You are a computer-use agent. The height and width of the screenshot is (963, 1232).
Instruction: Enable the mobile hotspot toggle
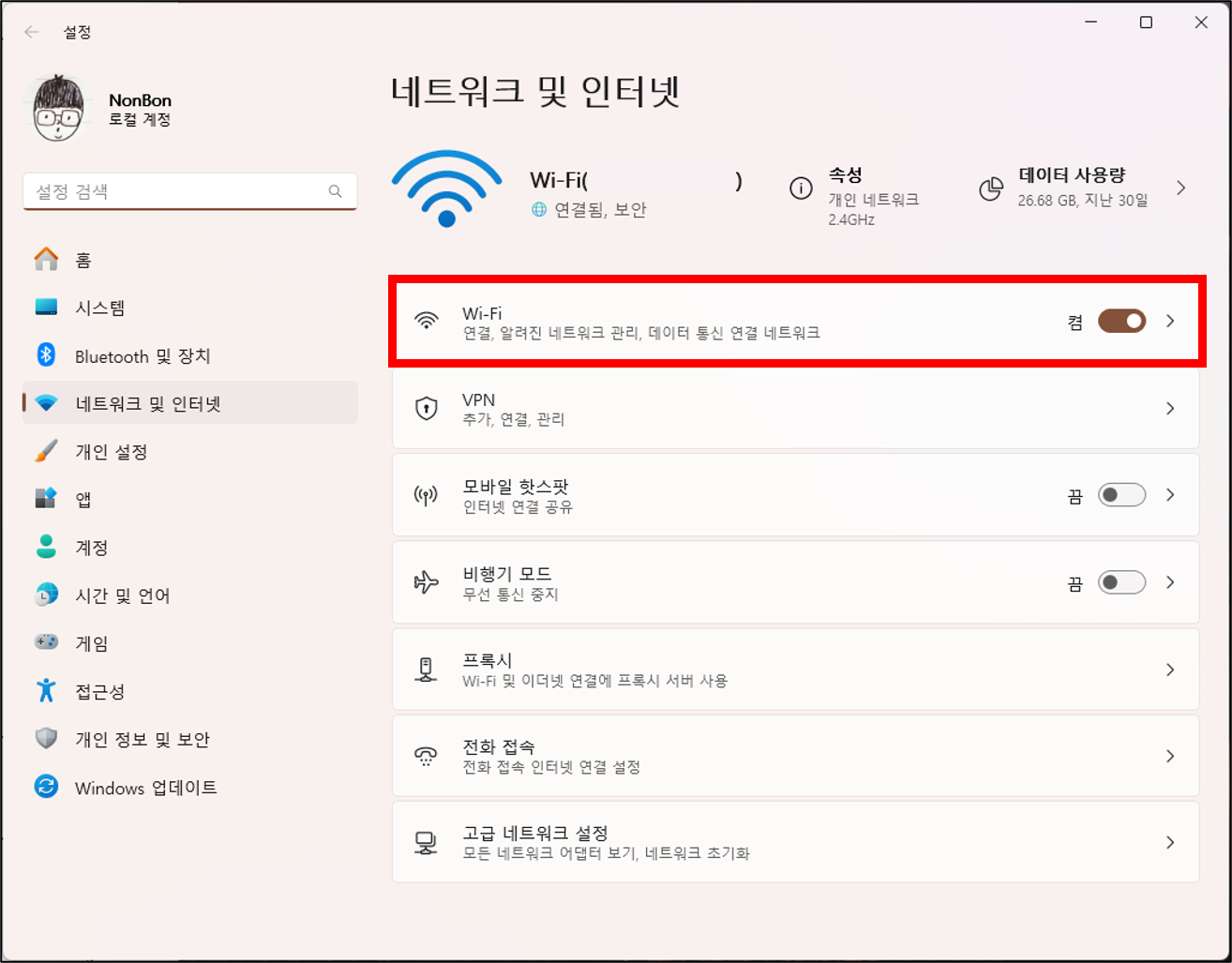[1121, 495]
